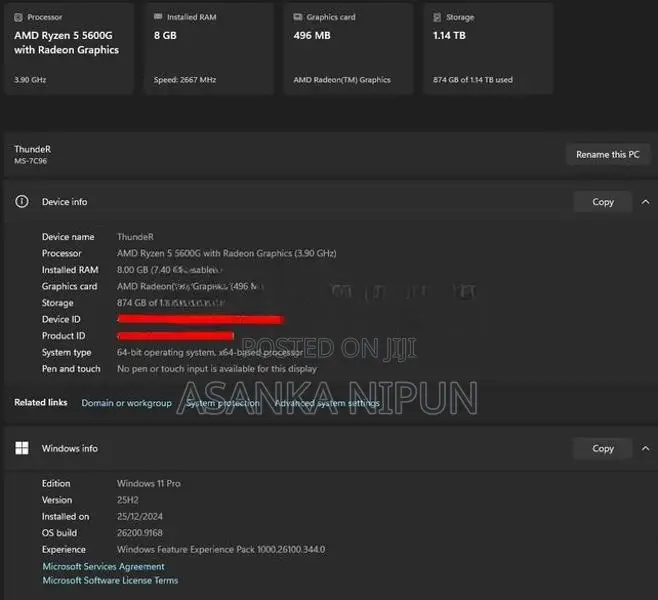Open Advanced system settings link

(327, 403)
